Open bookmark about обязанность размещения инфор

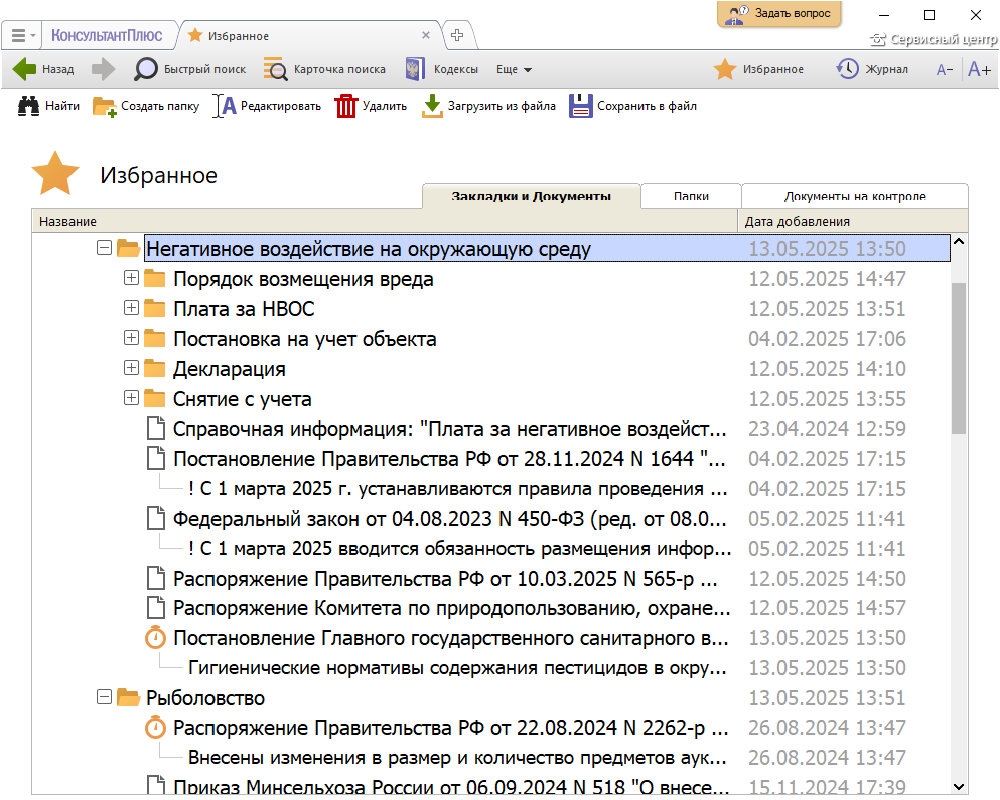coord(459,549)
